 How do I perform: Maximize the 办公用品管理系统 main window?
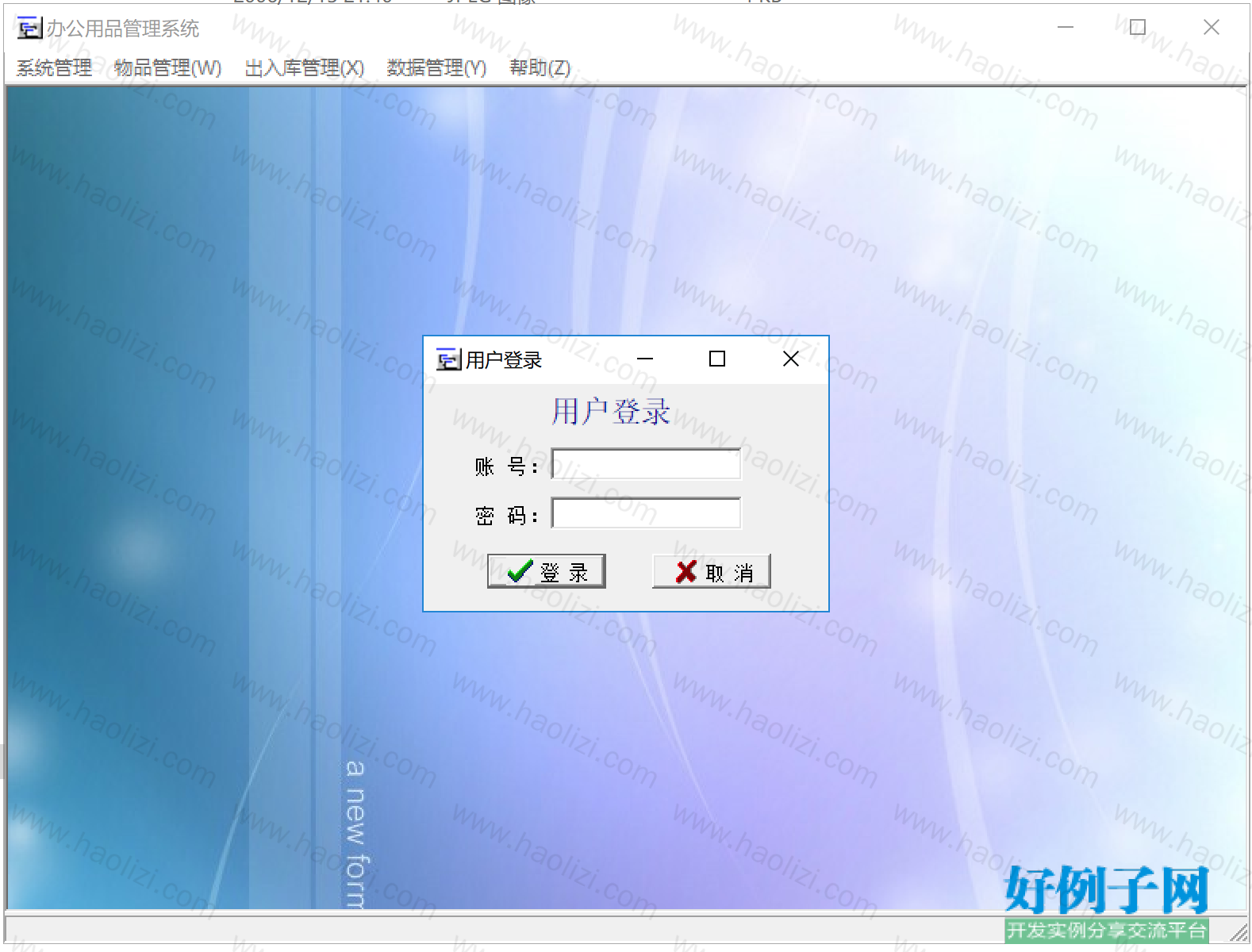(x=1138, y=28)
